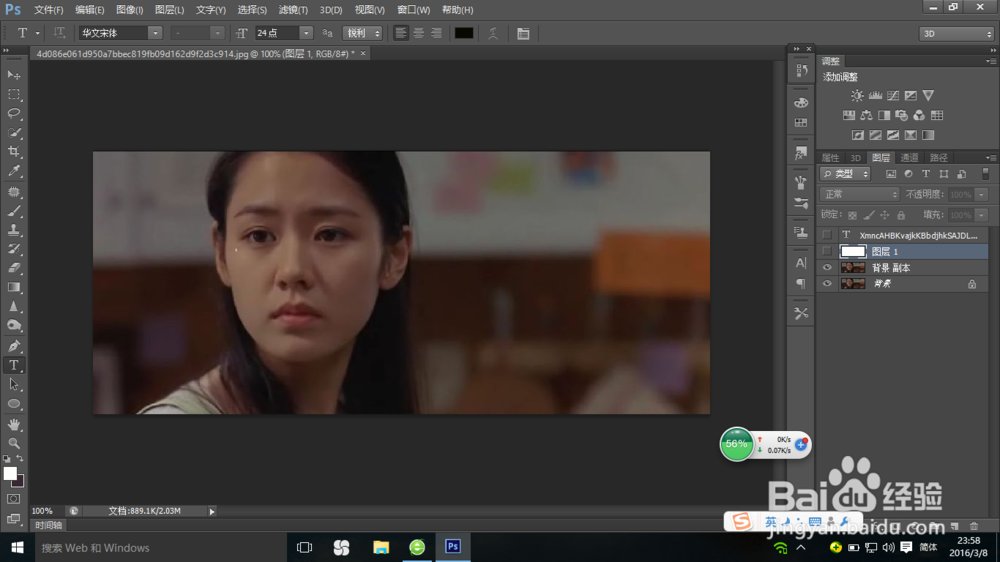Select the Horizontal Type tool
Viewport: 1000px width, 562px height.
14,366
